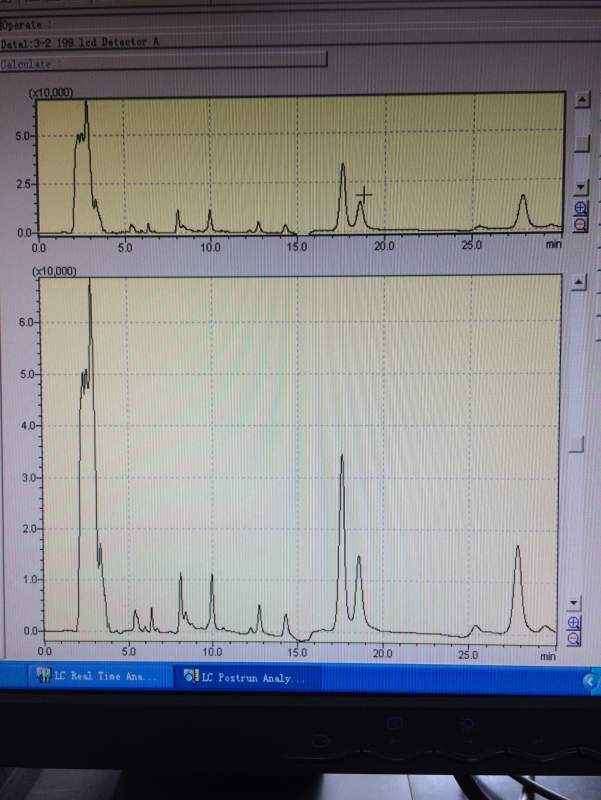Click the (x10,000) scale label of lower chromatogram
Viewport: 601px width, 800px height.
(54, 271)
